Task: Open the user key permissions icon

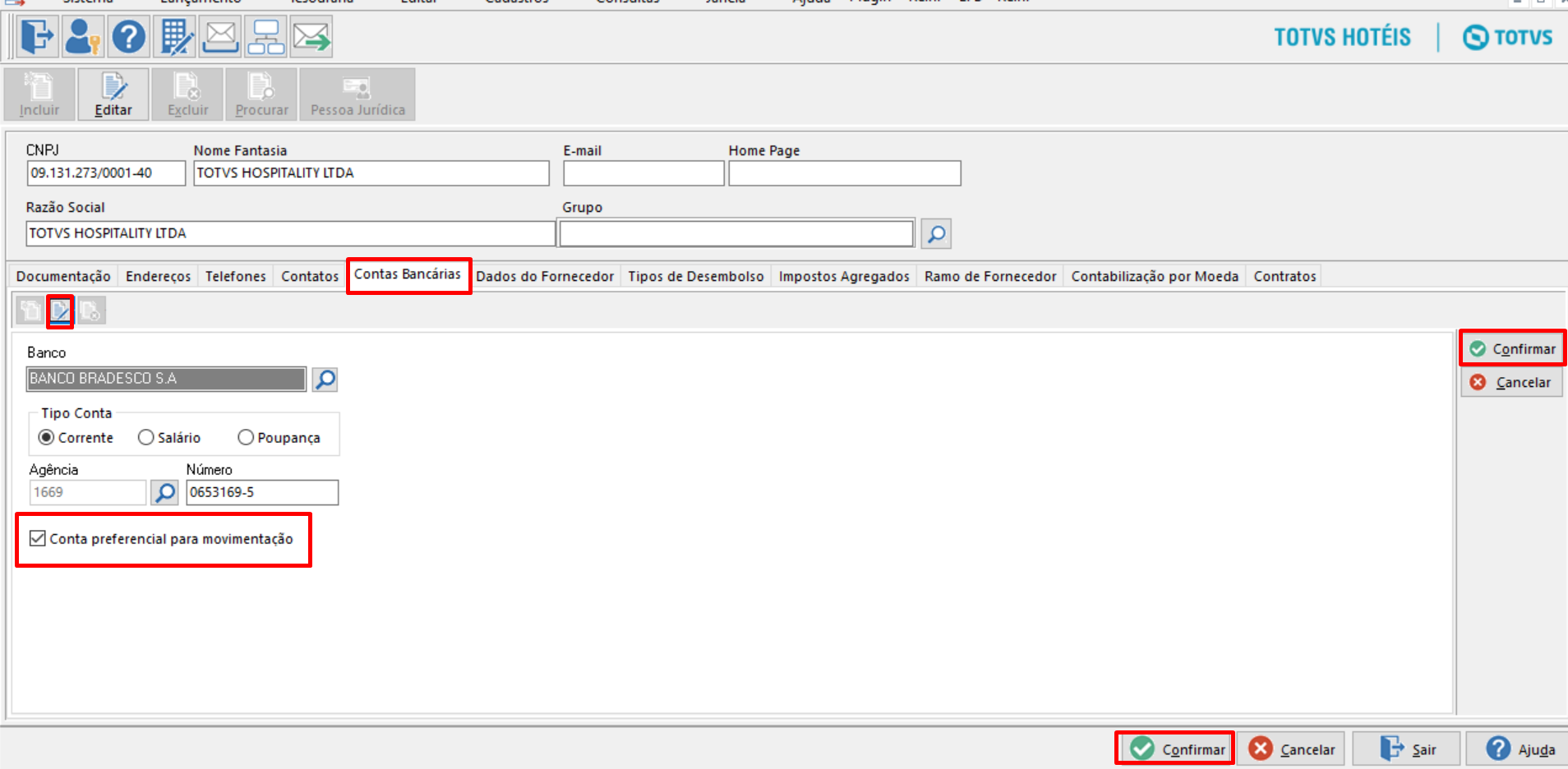Action: [x=82, y=37]
